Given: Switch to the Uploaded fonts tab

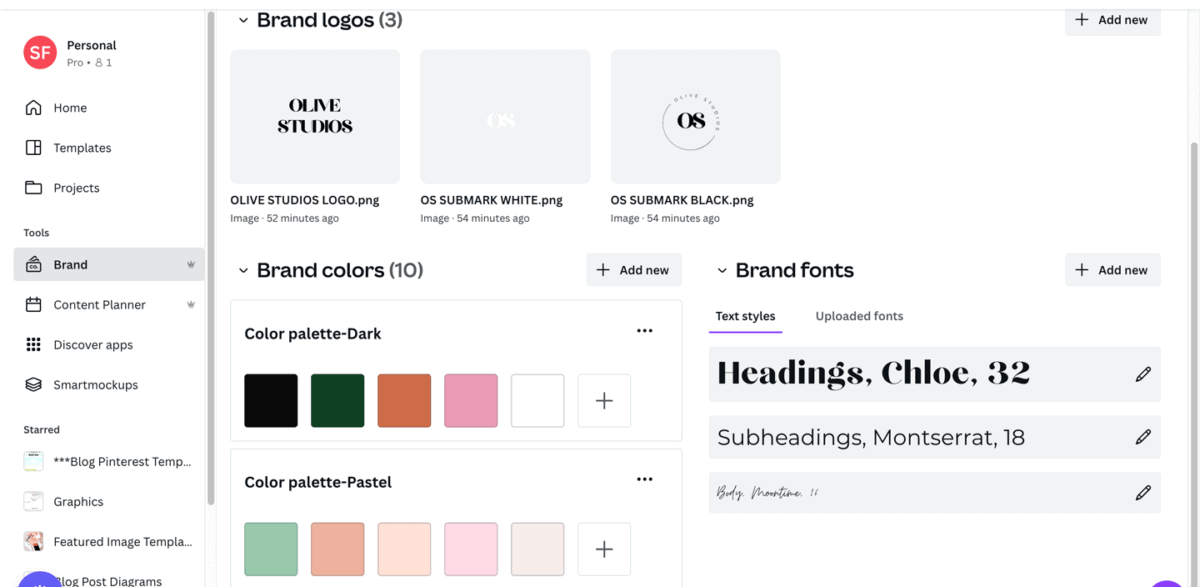Looking at the screenshot, I should (859, 316).
